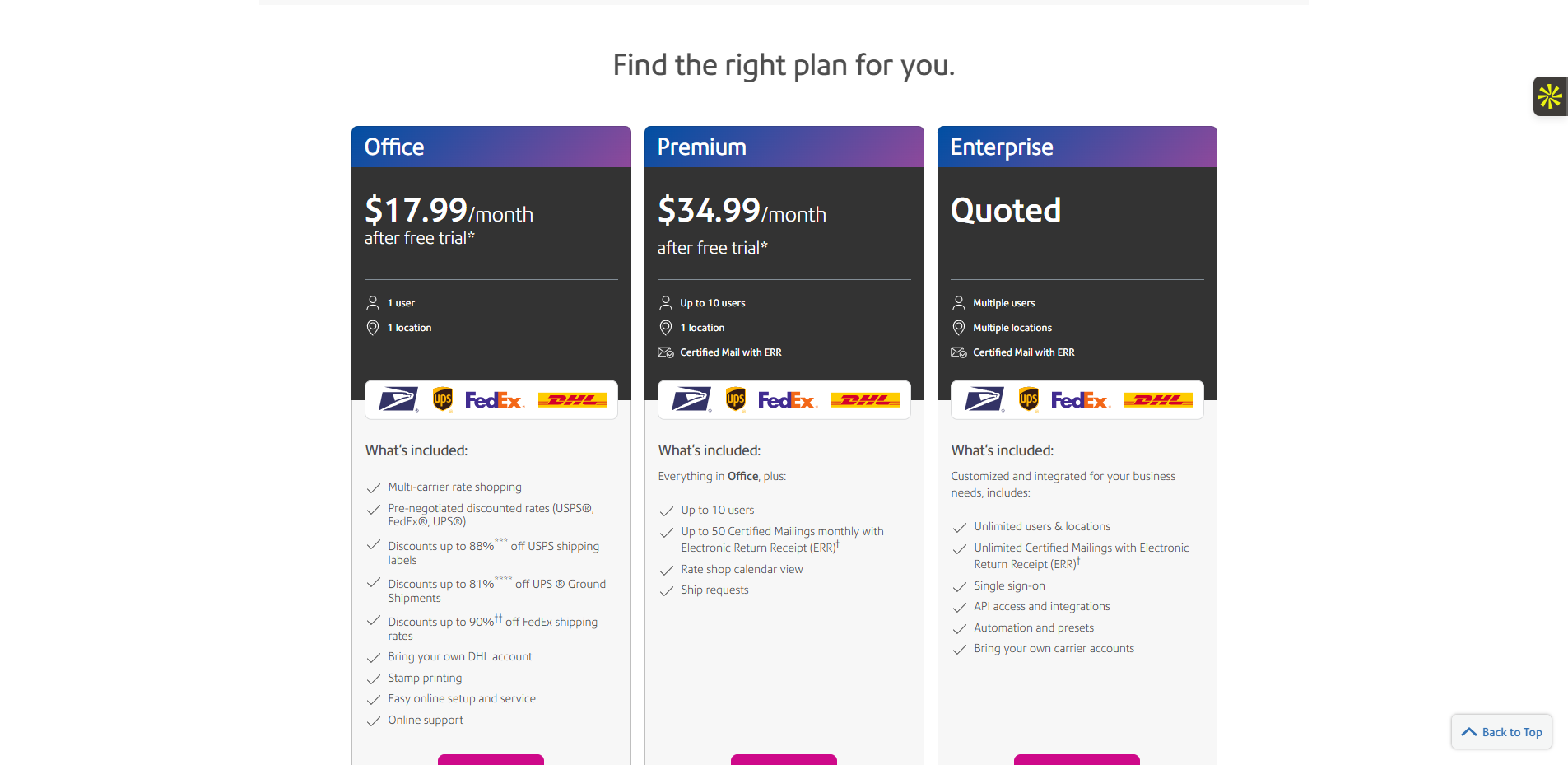
Task: Select the Premium plan header
Action: point(784,147)
